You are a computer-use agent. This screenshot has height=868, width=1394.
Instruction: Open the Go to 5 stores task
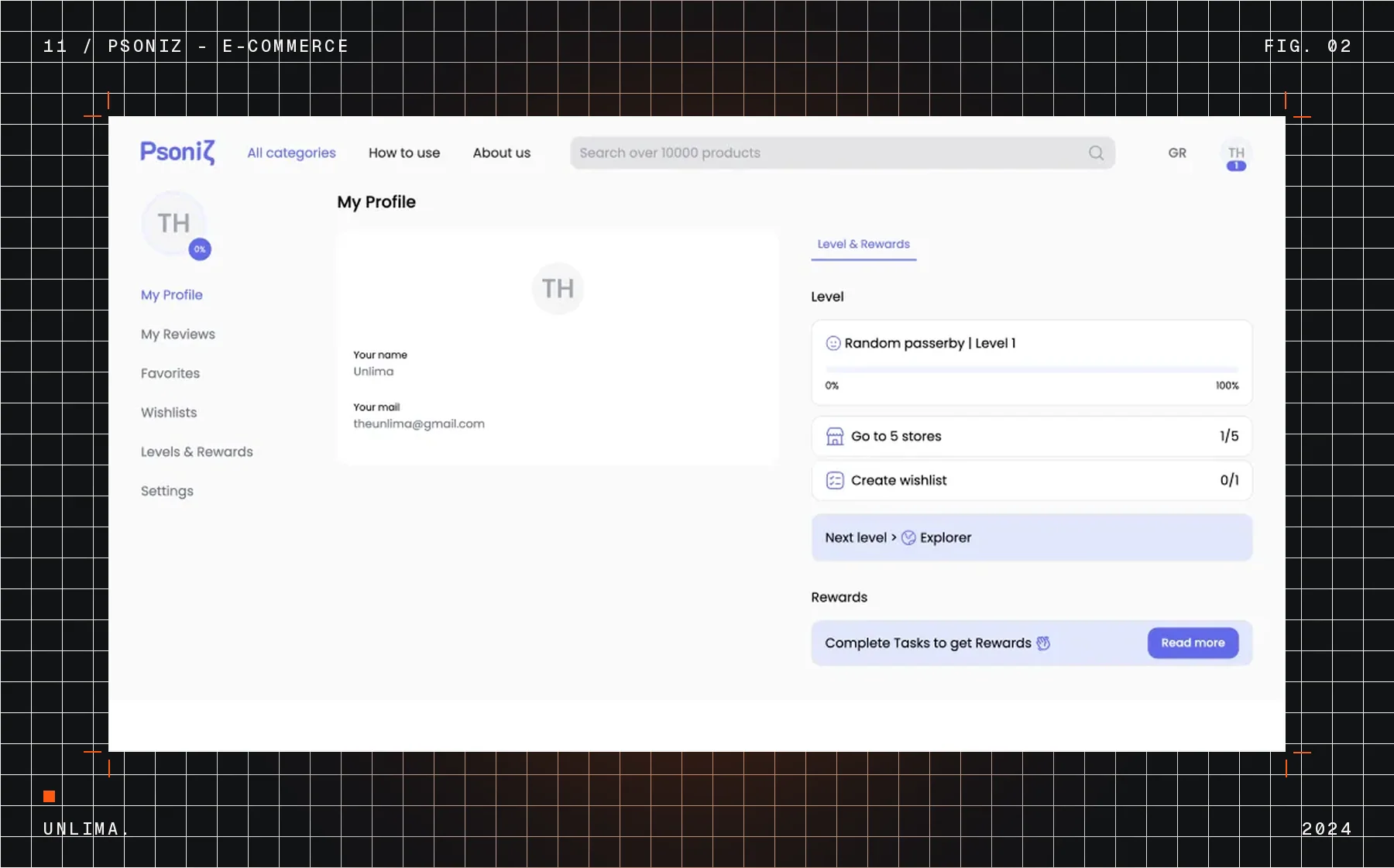1032,437
